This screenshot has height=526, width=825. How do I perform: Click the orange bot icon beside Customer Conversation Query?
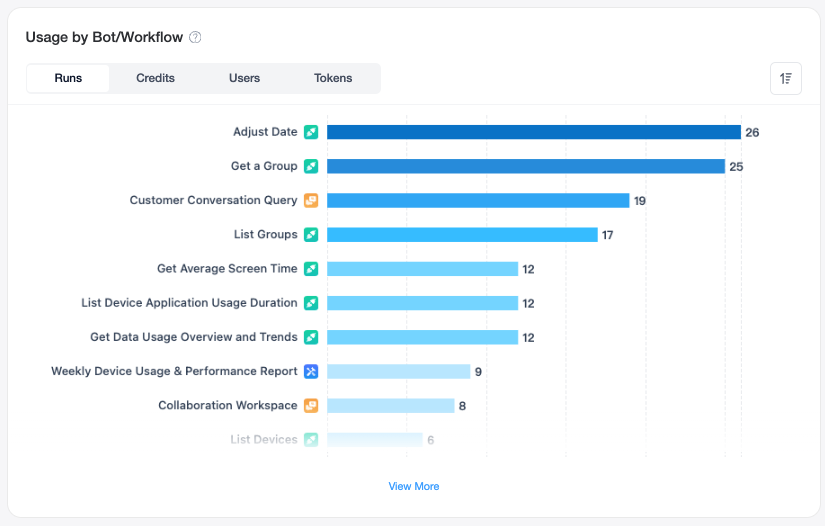click(x=311, y=200)
